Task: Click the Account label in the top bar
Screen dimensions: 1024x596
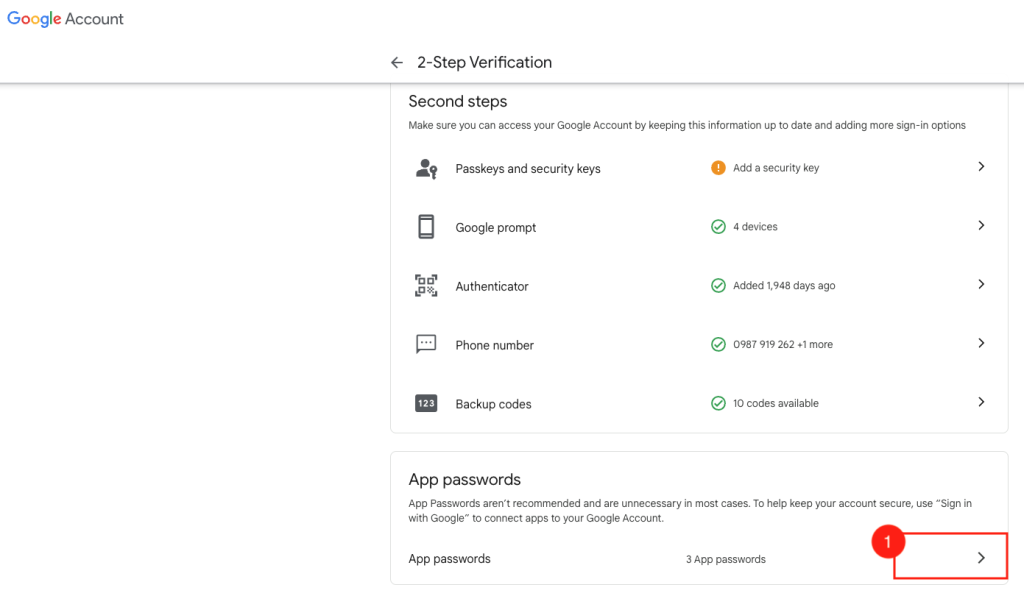Action: point(96,18)
